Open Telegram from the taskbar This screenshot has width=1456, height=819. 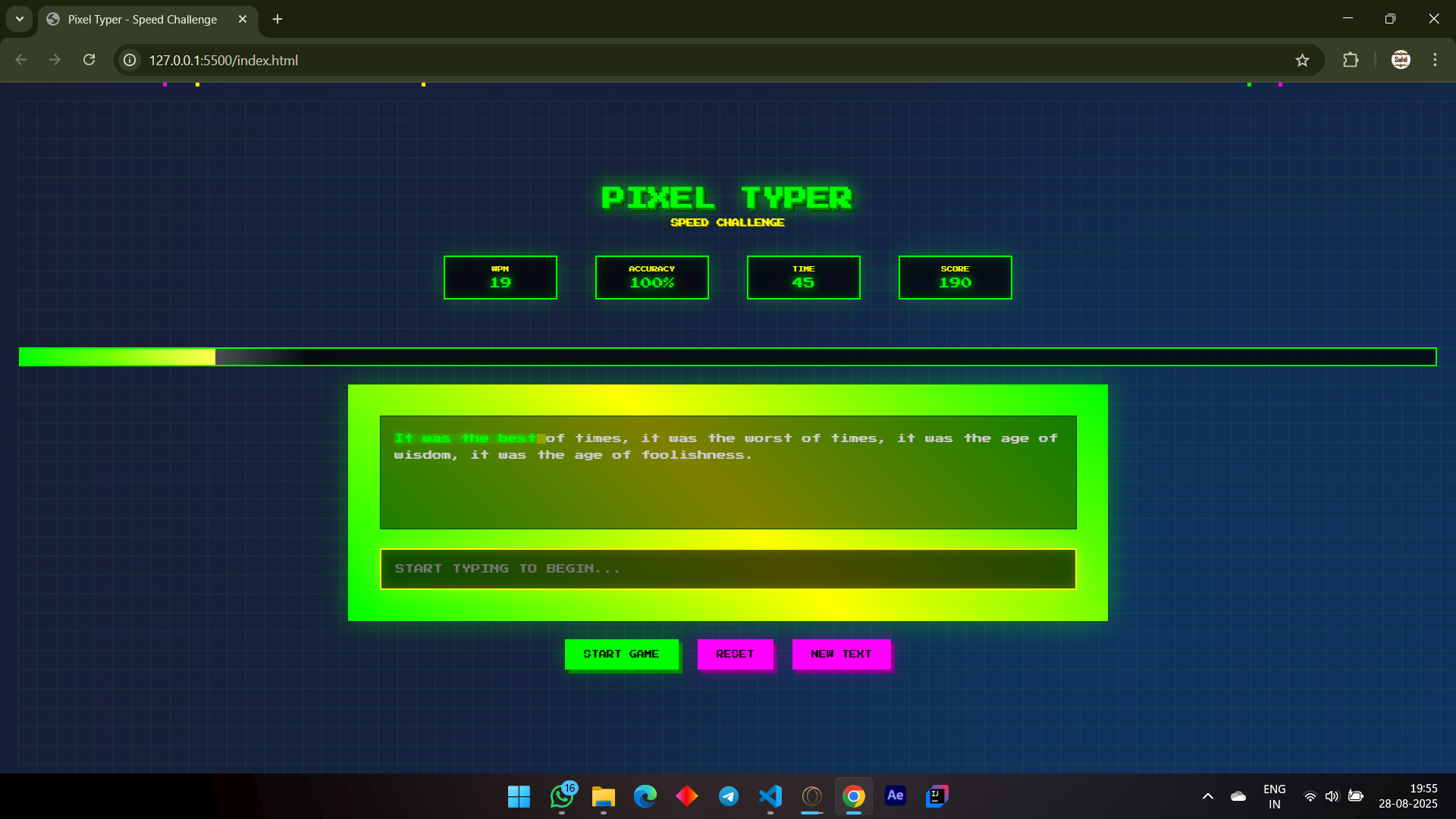click(x=729, y=796)
